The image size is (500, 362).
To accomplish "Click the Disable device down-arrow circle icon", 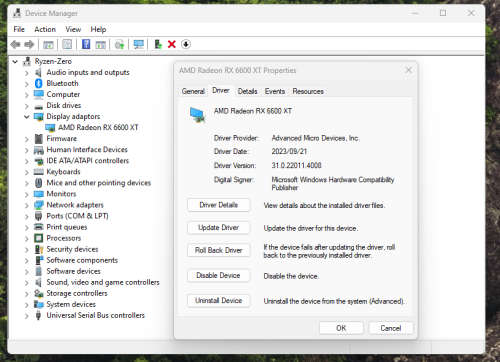I will pyautogui.click(x=186, y=44).
